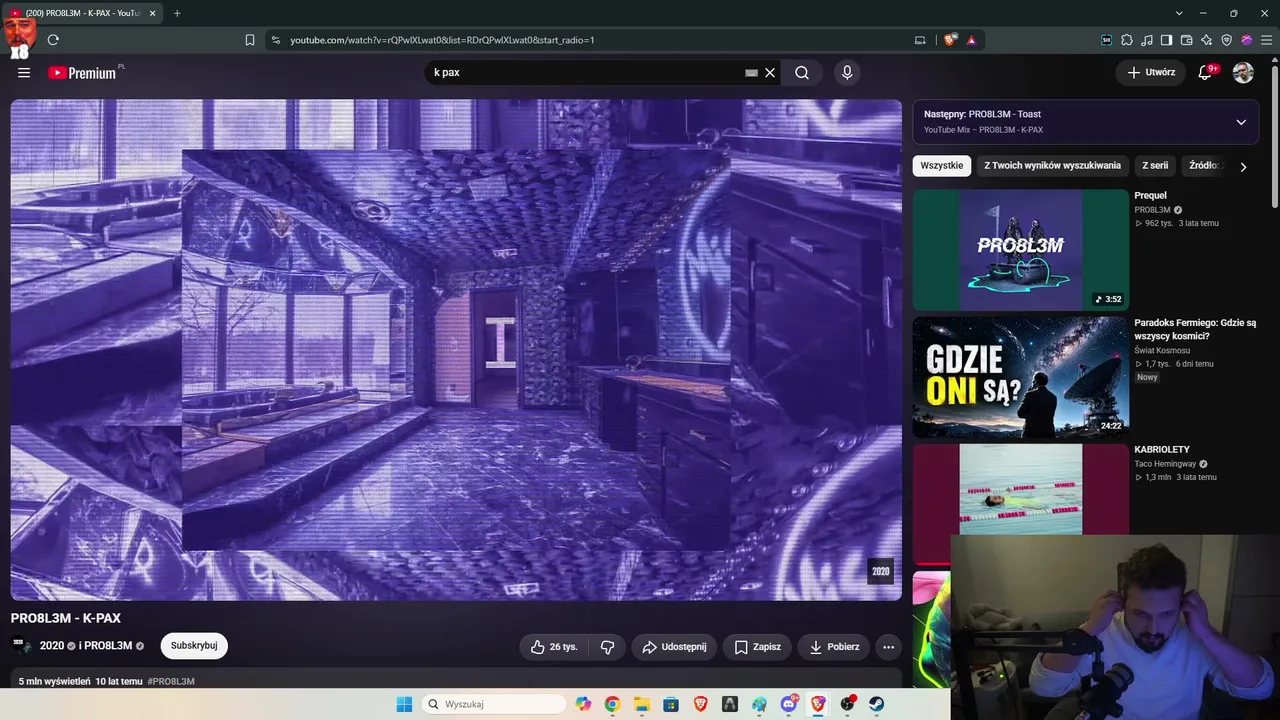Viewport: 1280px width, 720px height.
Task: Open the on-screen keyboard in search box
Action: (x=752, y=72)
